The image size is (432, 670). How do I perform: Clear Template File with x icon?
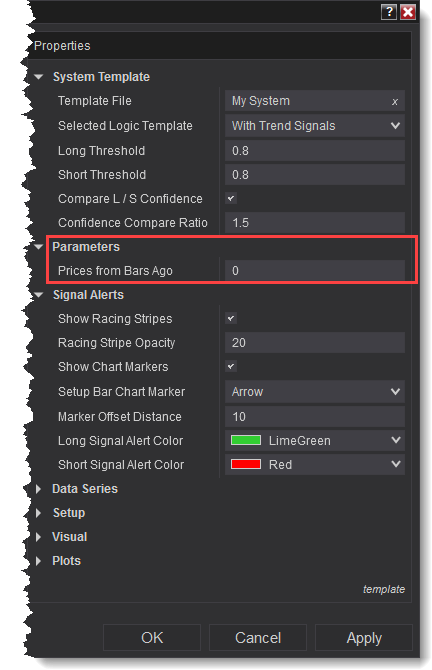(395, 102)
